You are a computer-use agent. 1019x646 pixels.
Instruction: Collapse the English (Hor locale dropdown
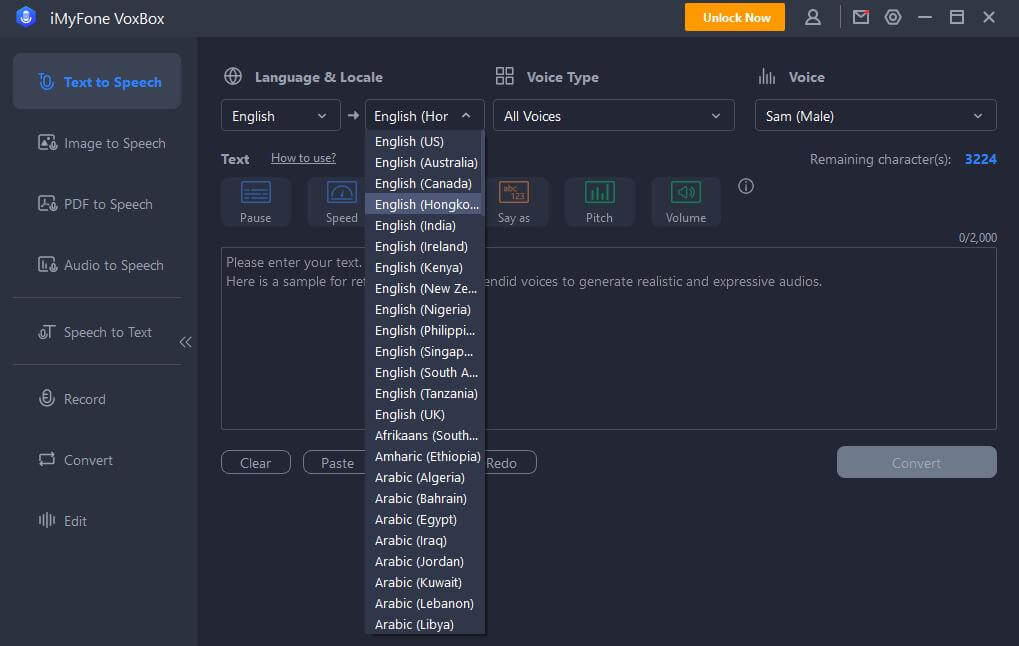[x=424, y=116]
